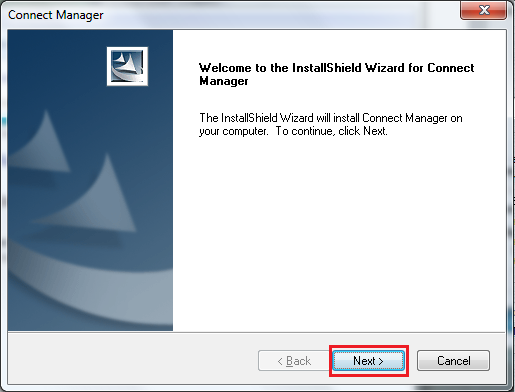Click the InstallShield sailboat logo icon
This screenshot has width=515, height=392.
(x=127, y=66)
